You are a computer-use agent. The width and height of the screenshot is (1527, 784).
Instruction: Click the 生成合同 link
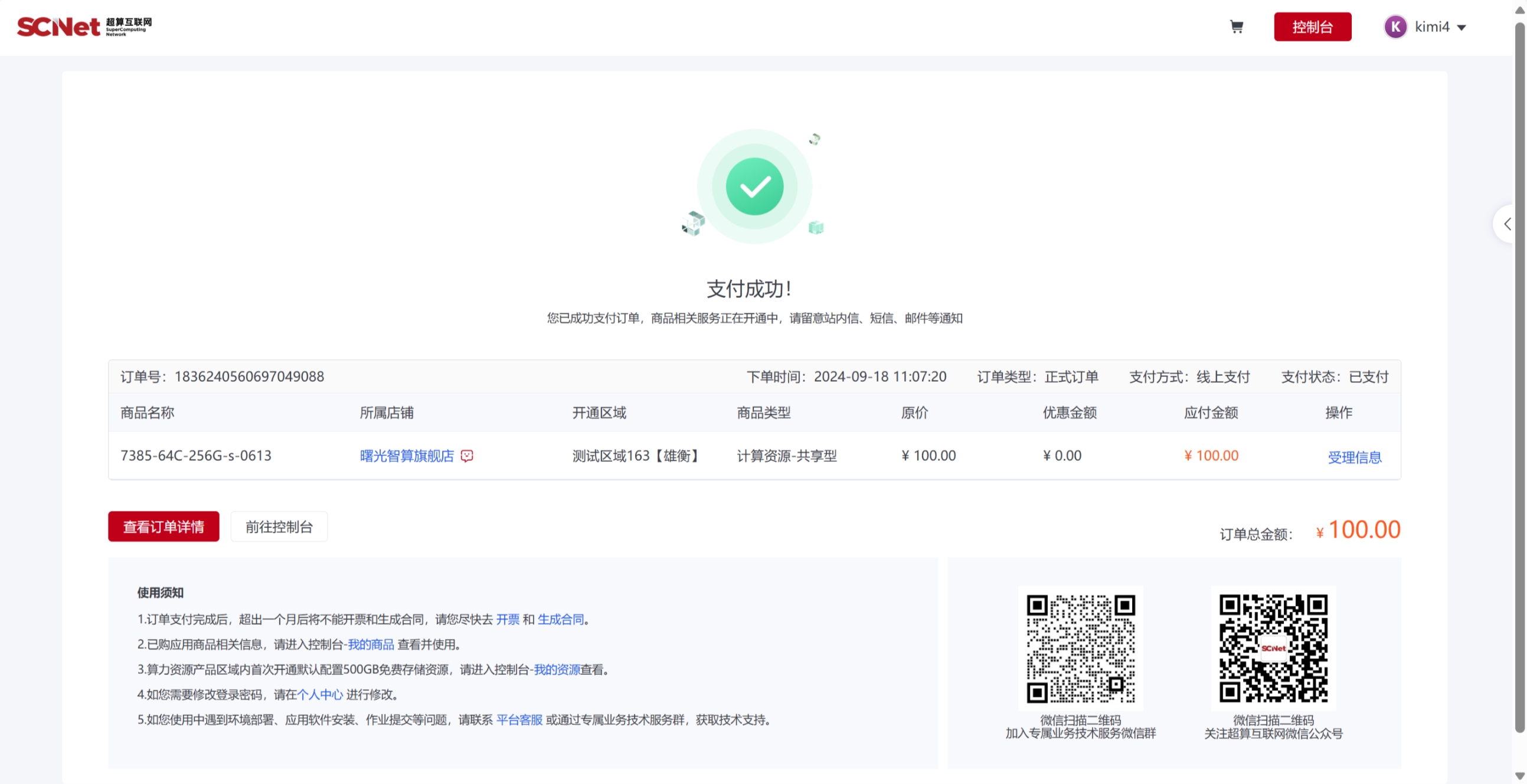(560, 619)
